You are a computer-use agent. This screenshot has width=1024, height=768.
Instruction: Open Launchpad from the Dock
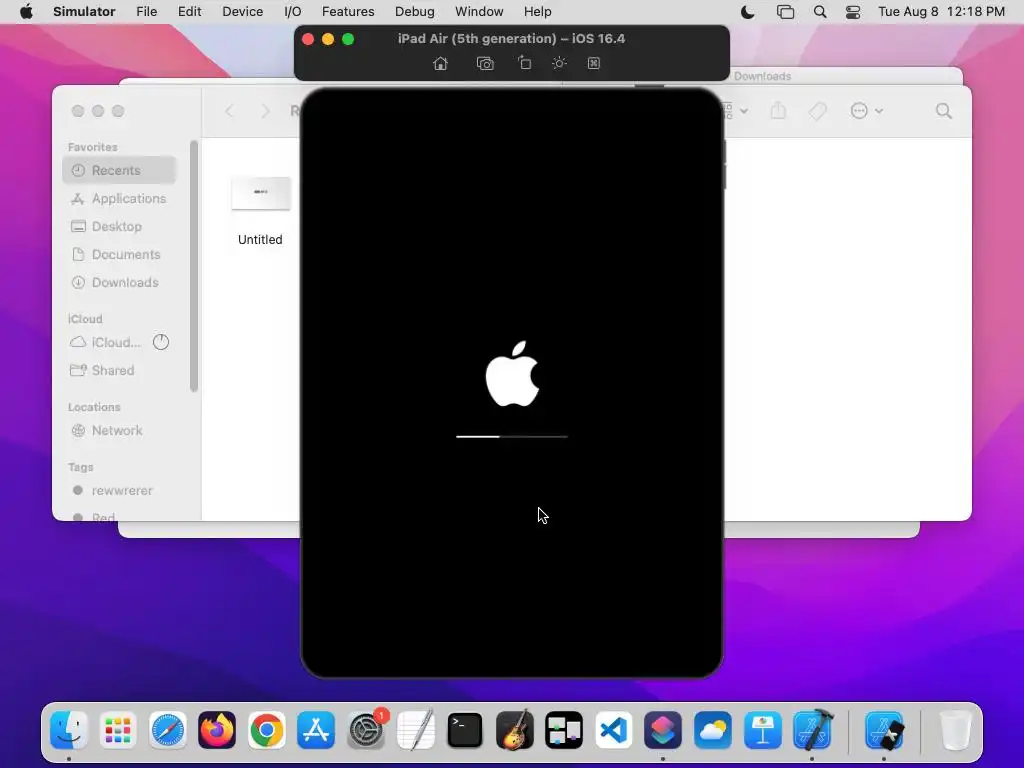coord(118,729)
